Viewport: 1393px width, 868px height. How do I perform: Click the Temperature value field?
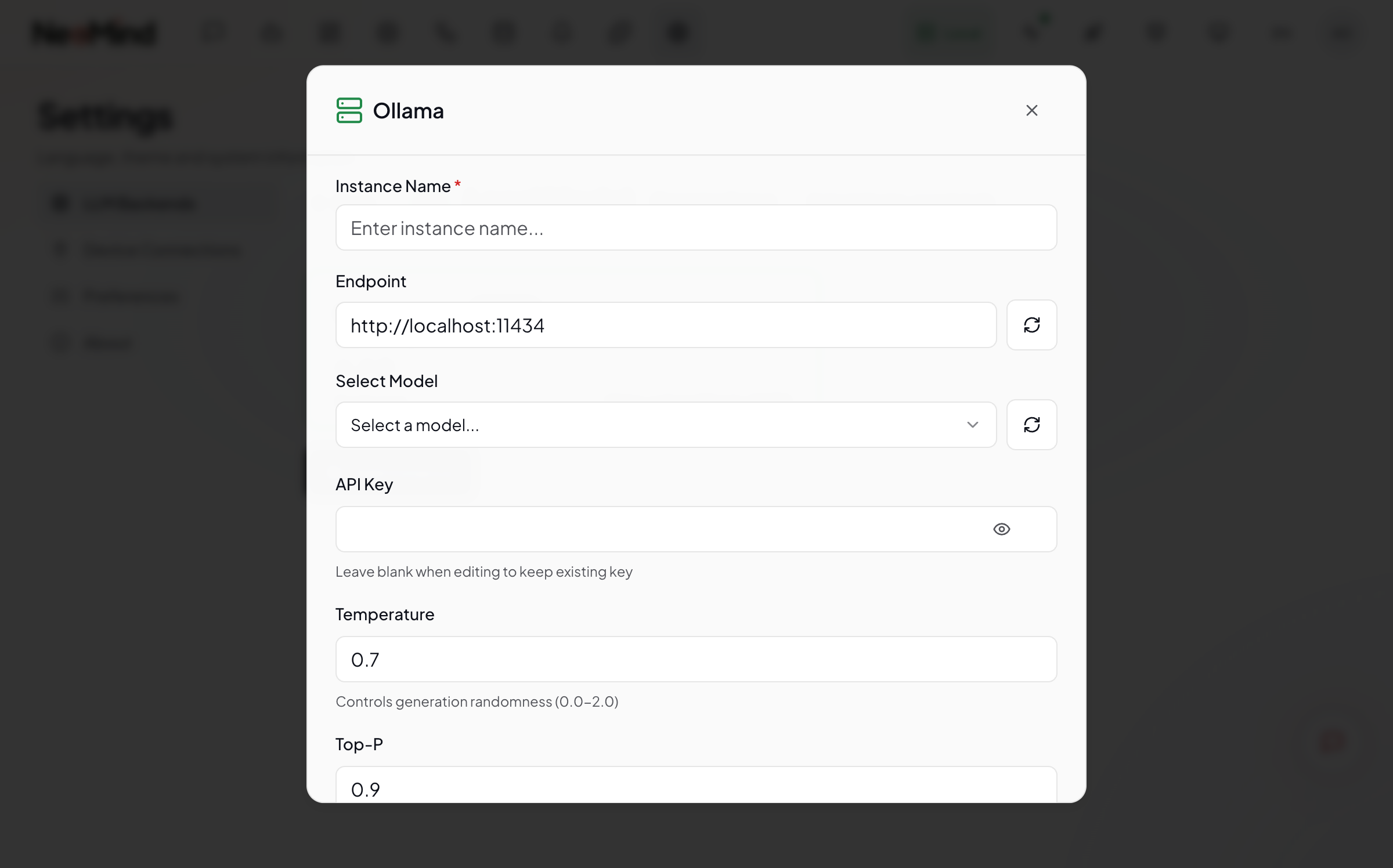coord(696,659)
